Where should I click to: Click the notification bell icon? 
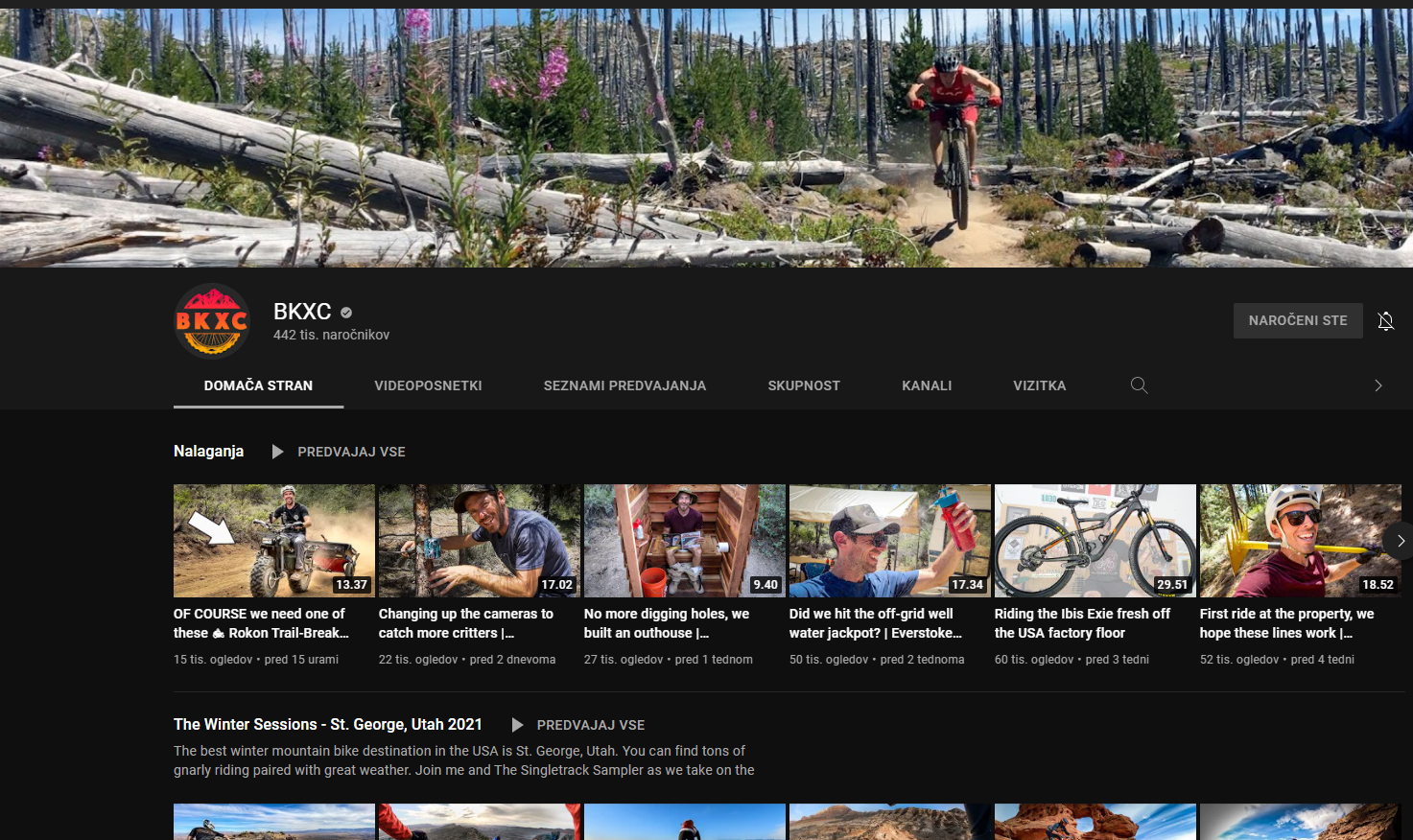[x=1385, y=321]
